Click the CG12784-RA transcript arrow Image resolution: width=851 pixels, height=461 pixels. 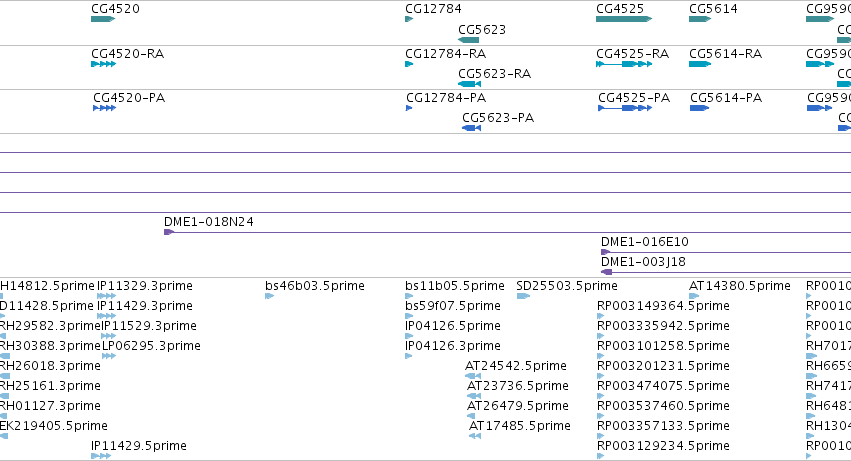[409, 64]
